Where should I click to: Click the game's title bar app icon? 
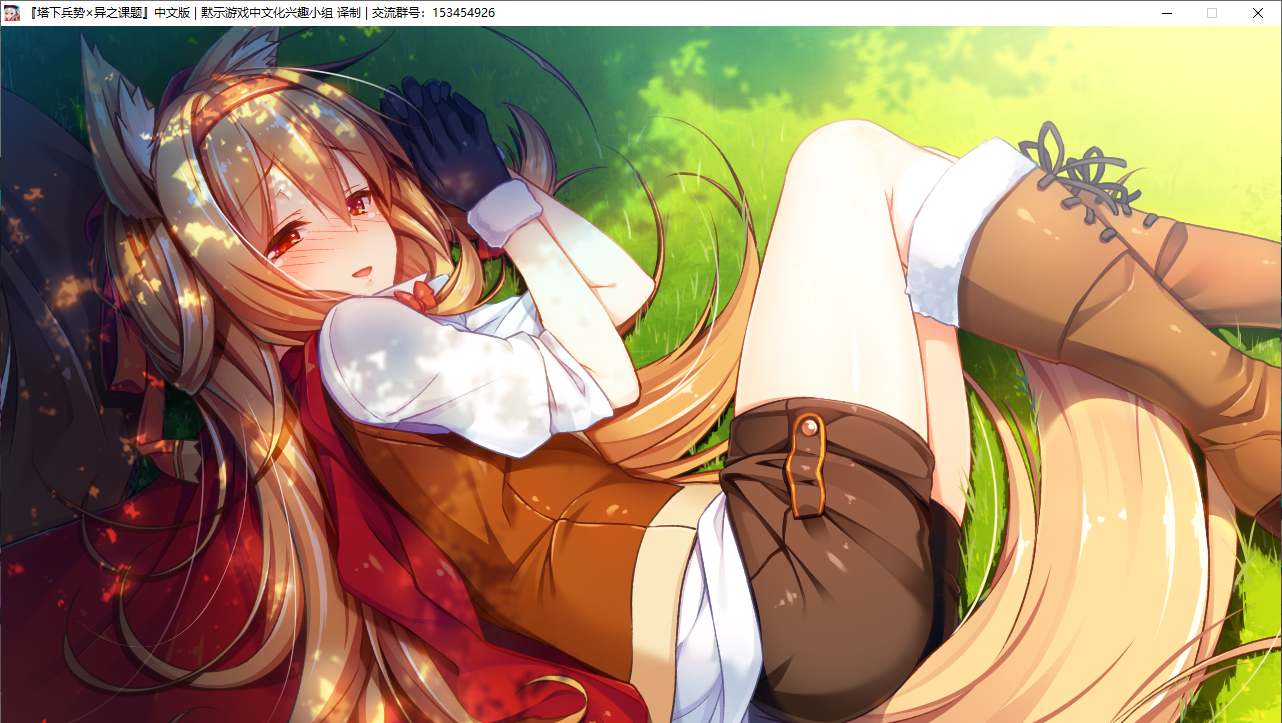pyautogui.click(x=13, y=13)
